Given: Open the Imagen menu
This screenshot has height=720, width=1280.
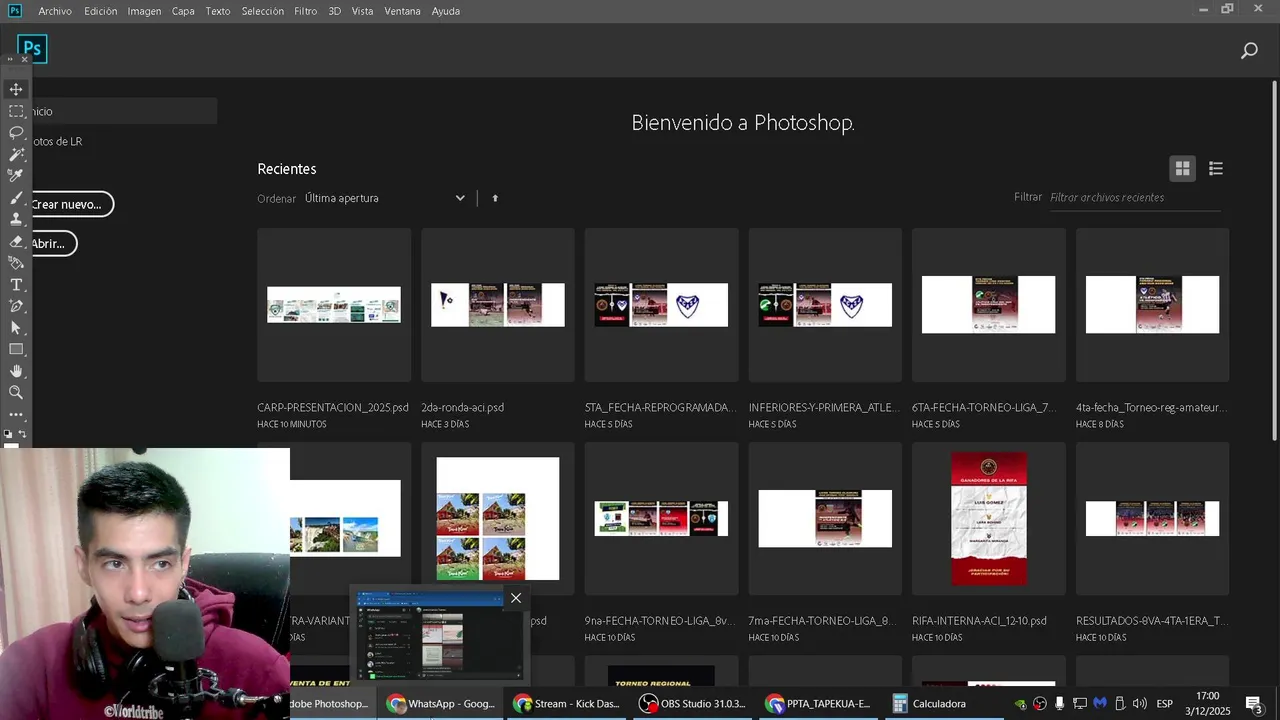Looking at the screenshot, I should [x=144, y=11].
